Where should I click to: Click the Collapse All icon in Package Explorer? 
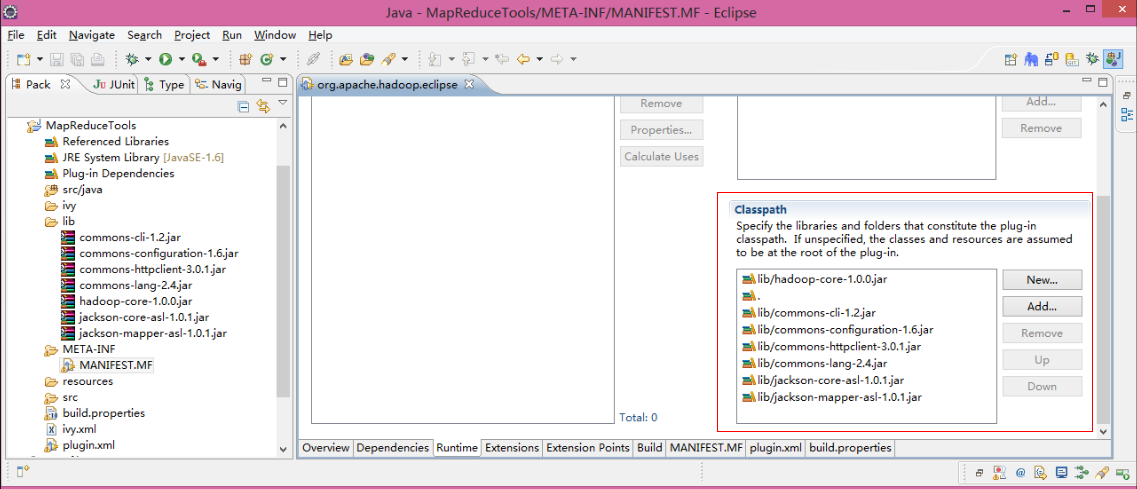[243, 107]
